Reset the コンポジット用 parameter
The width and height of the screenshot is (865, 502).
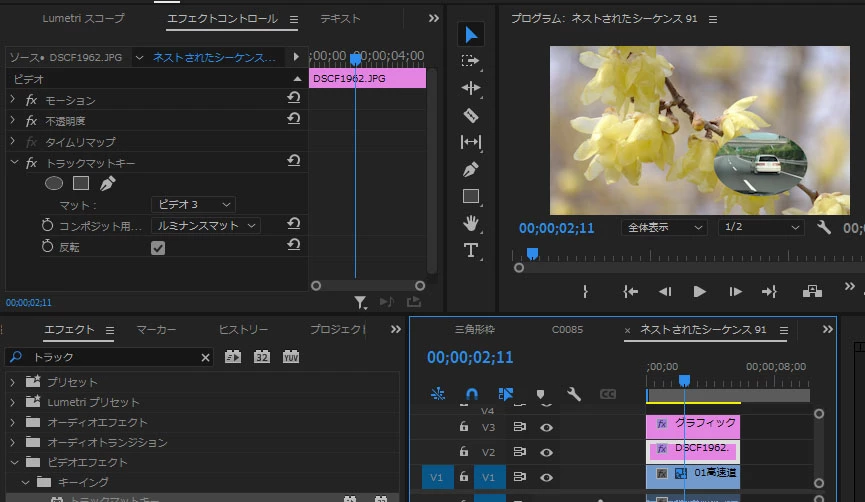[x=293, y=224]
